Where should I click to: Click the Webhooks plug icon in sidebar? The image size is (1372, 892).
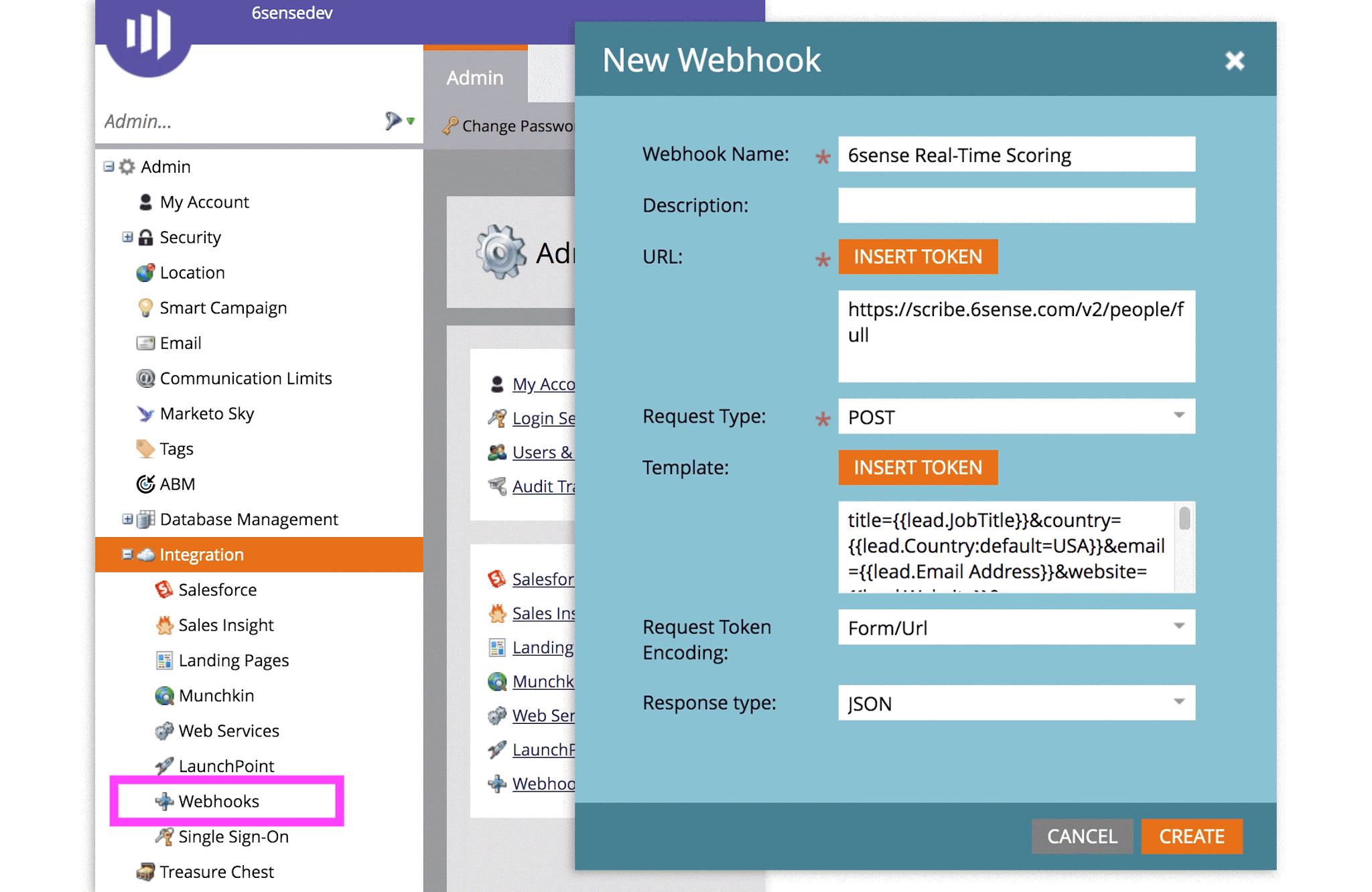click(x=164, y=801)
